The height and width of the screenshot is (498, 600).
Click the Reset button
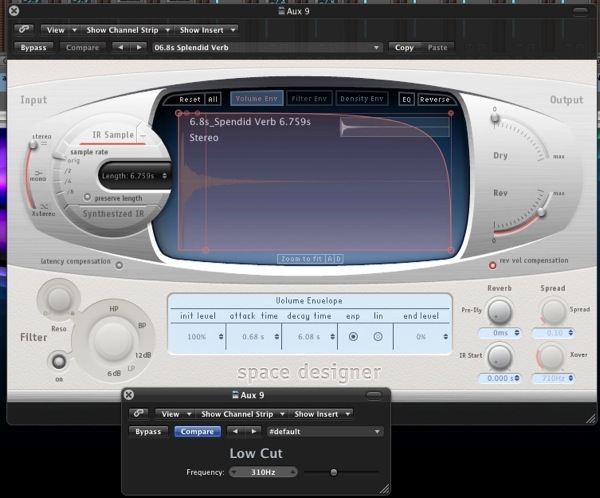[x=190, y=100]
